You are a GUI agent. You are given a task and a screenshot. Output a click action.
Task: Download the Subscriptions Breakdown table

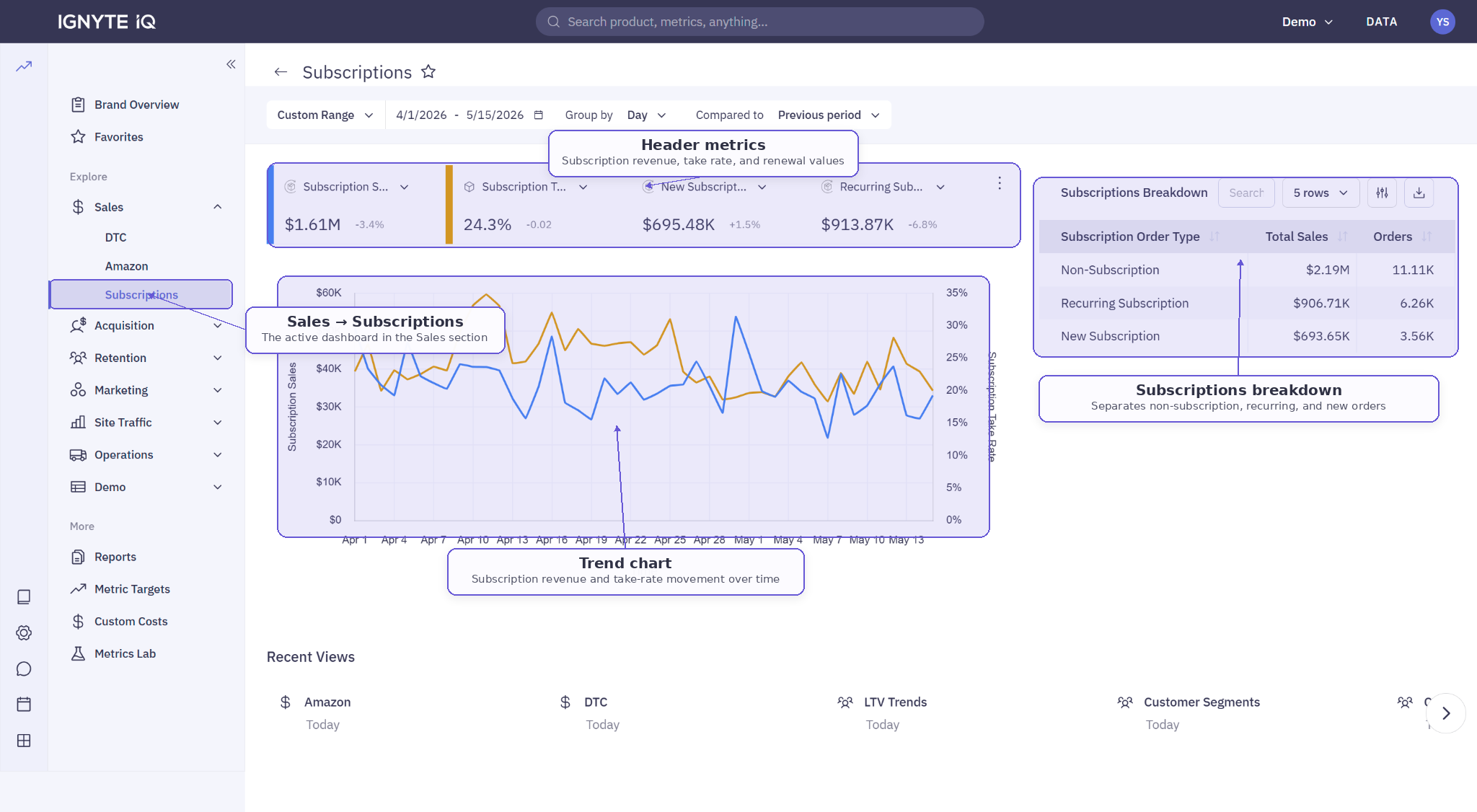pos(1419,193)
